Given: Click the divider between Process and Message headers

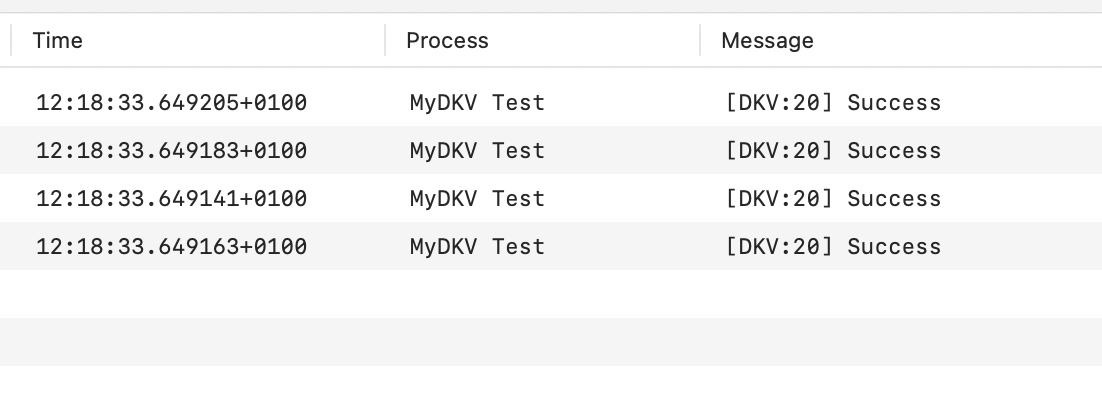Looking at the screenshot, I should (x=700, y=40).
